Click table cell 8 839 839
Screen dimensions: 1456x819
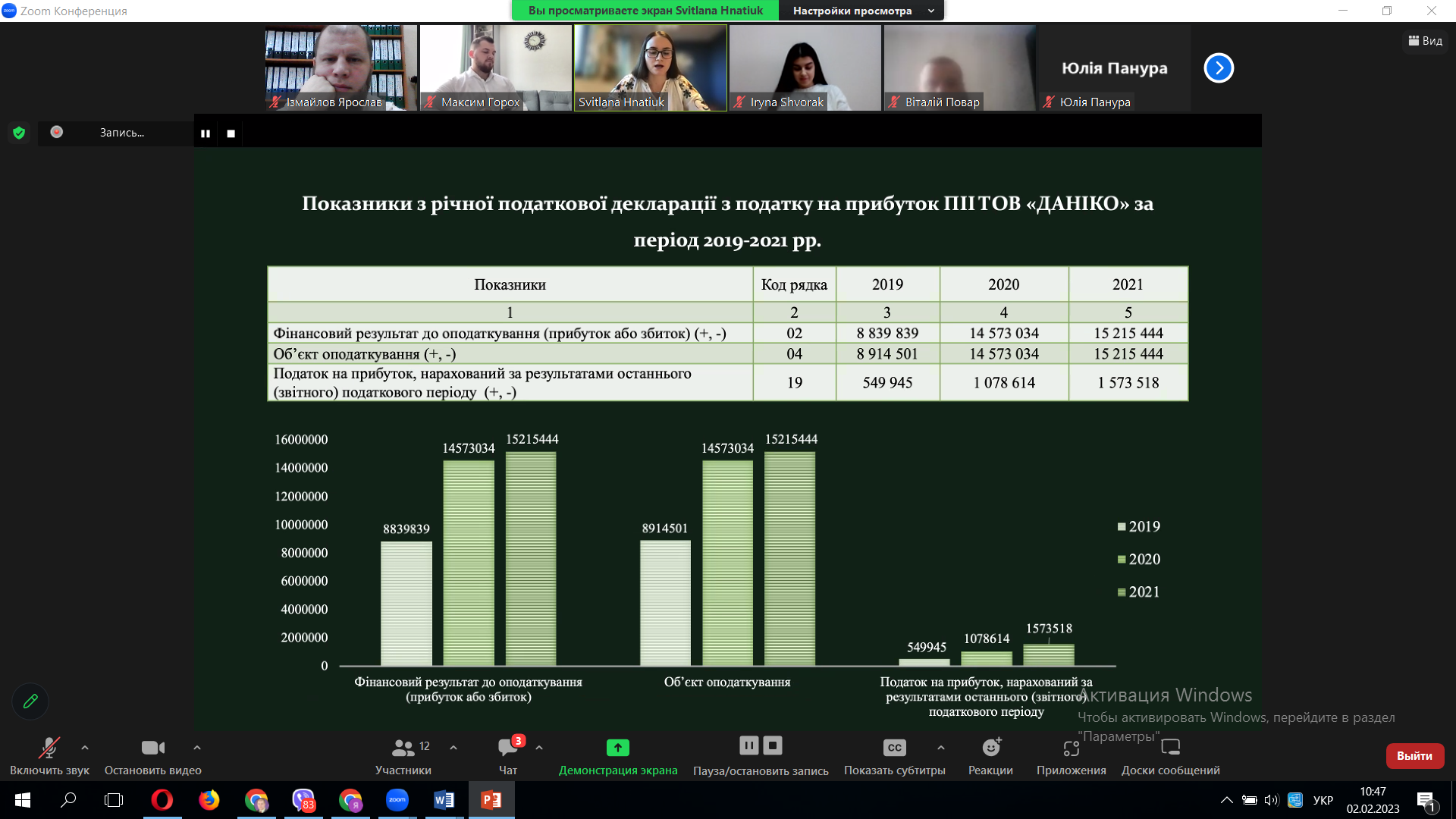[x=887, y=333]
